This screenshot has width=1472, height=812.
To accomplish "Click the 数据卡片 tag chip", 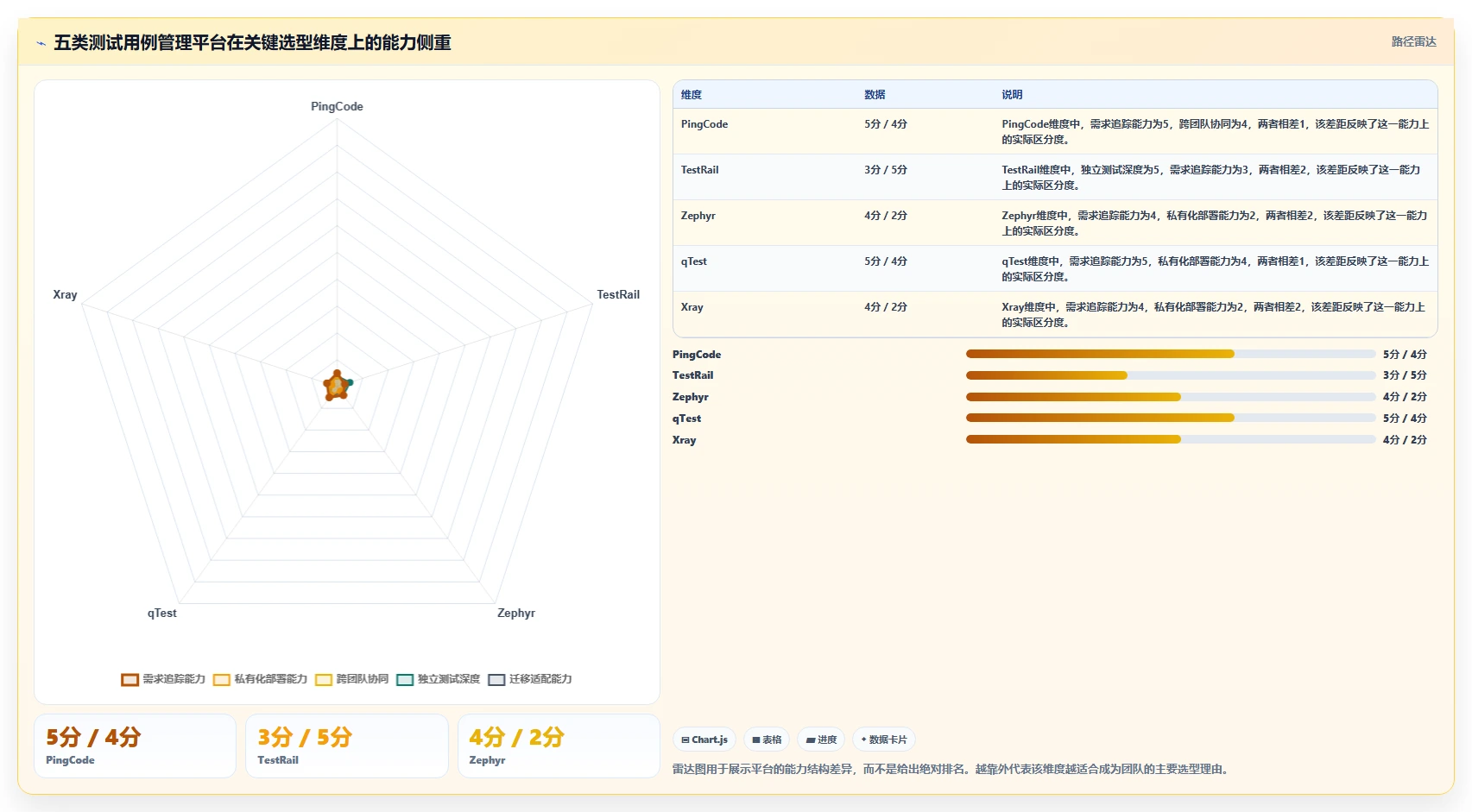I will [884, 740].
